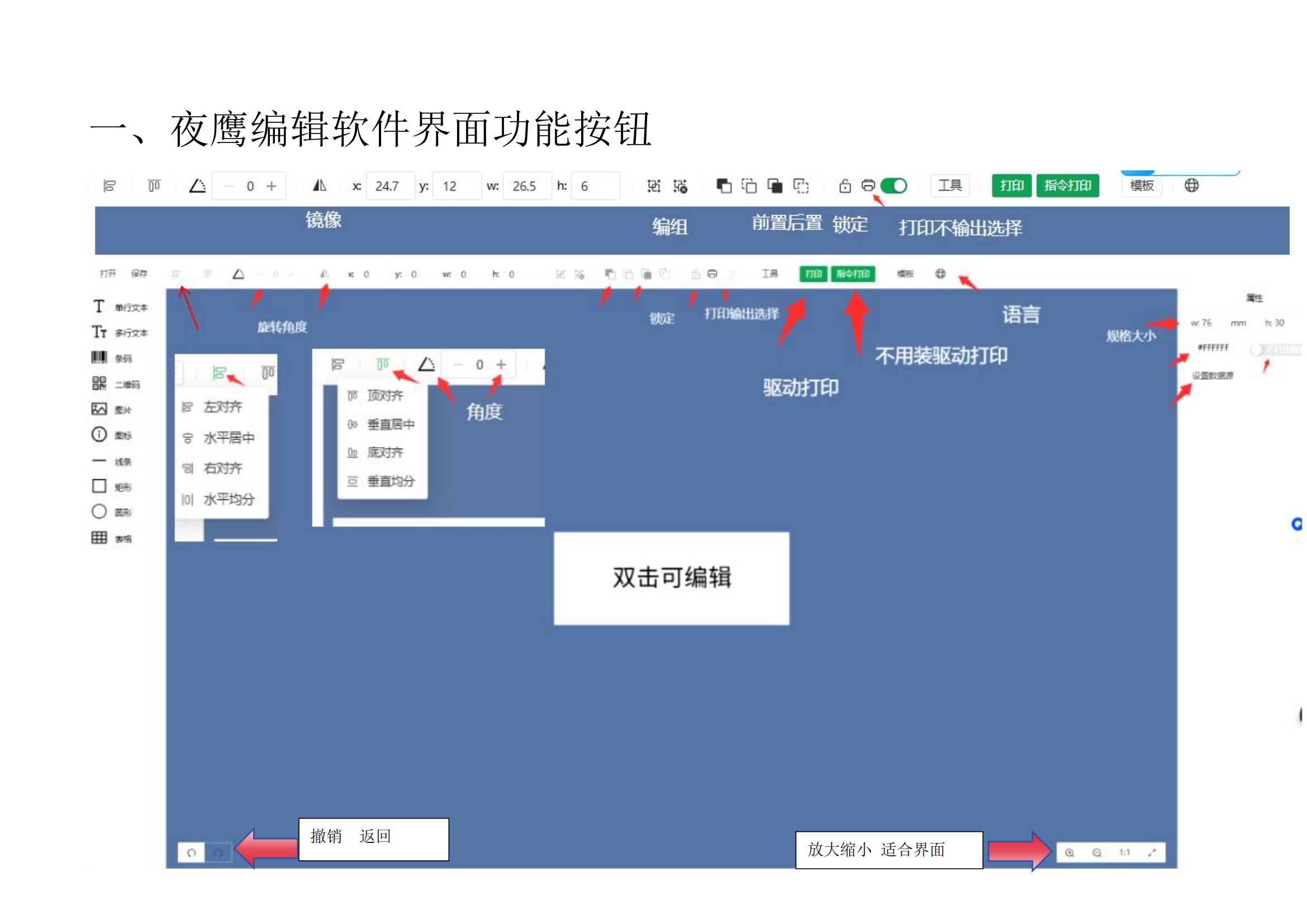
Task: Click the group elements icon
Action: click(x=654, y=186)
